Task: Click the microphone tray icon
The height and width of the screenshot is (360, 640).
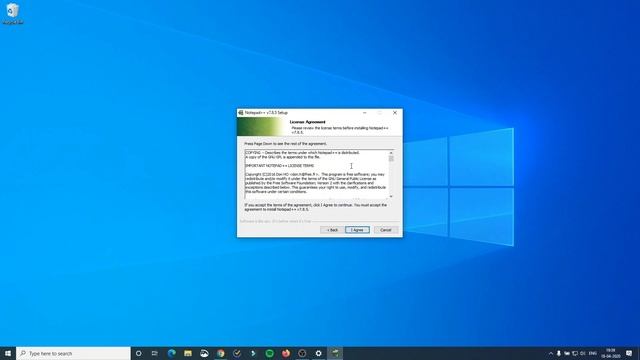Action: click(559, 353)
